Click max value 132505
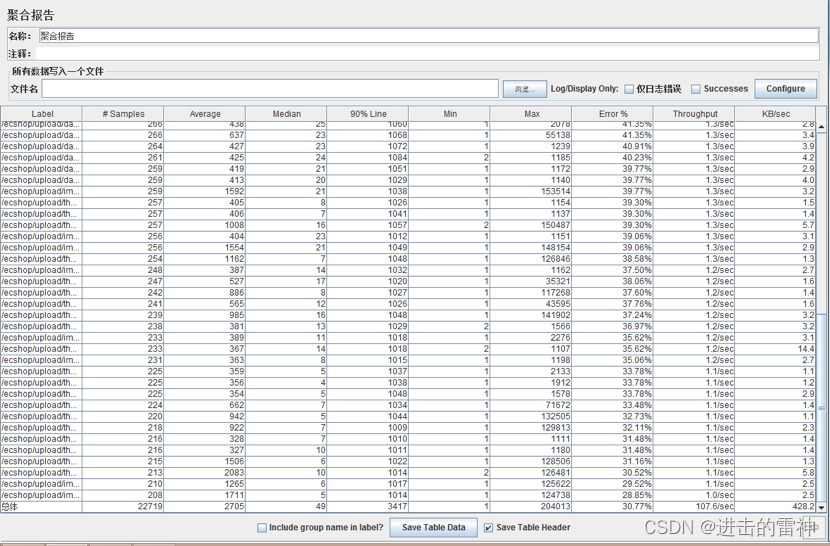This screenshot has width=830, height=546. [555, 416]
